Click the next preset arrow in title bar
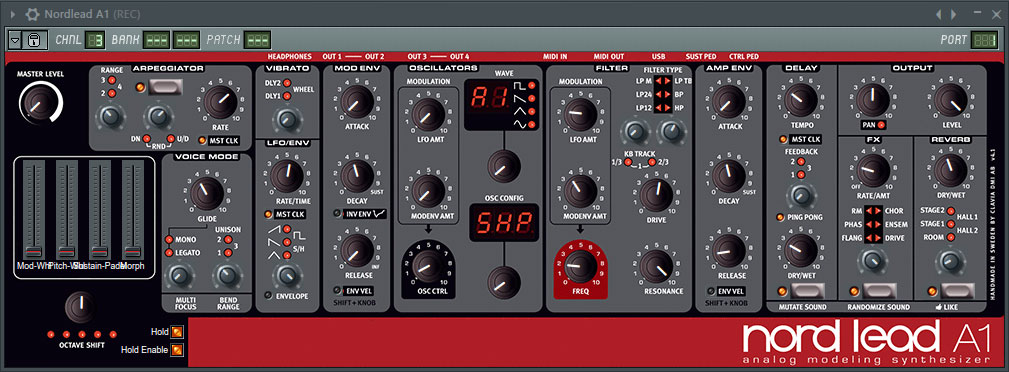The image size is (1009, 372). 952,14
